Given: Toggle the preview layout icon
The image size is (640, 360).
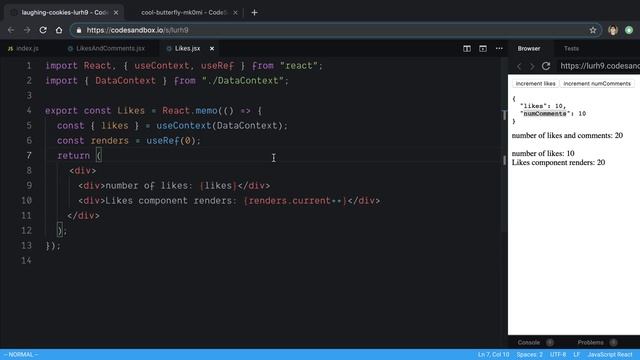Looking at the screenshot, I should point(483,49).
